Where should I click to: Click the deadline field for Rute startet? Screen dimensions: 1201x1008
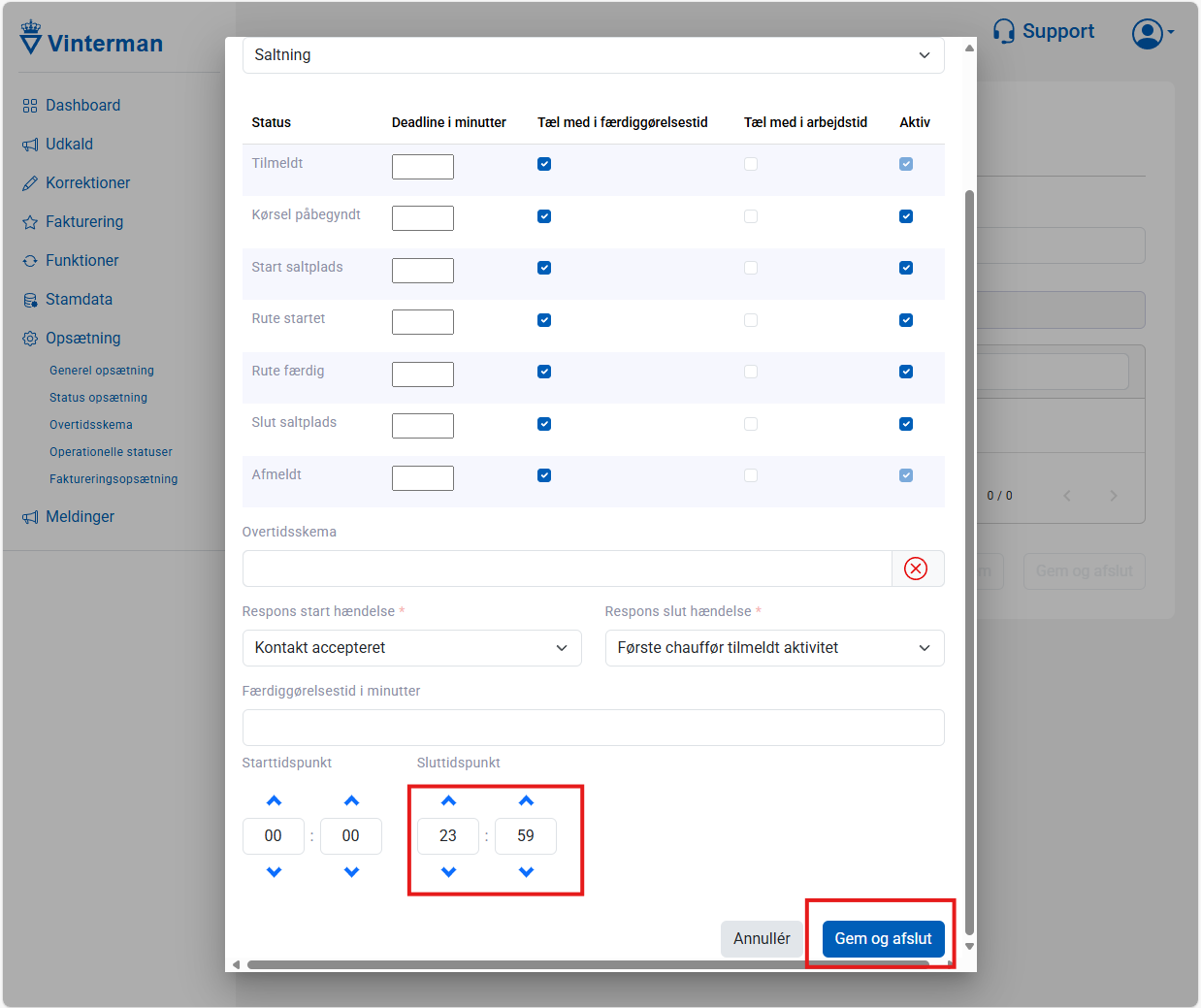[423, 322]
